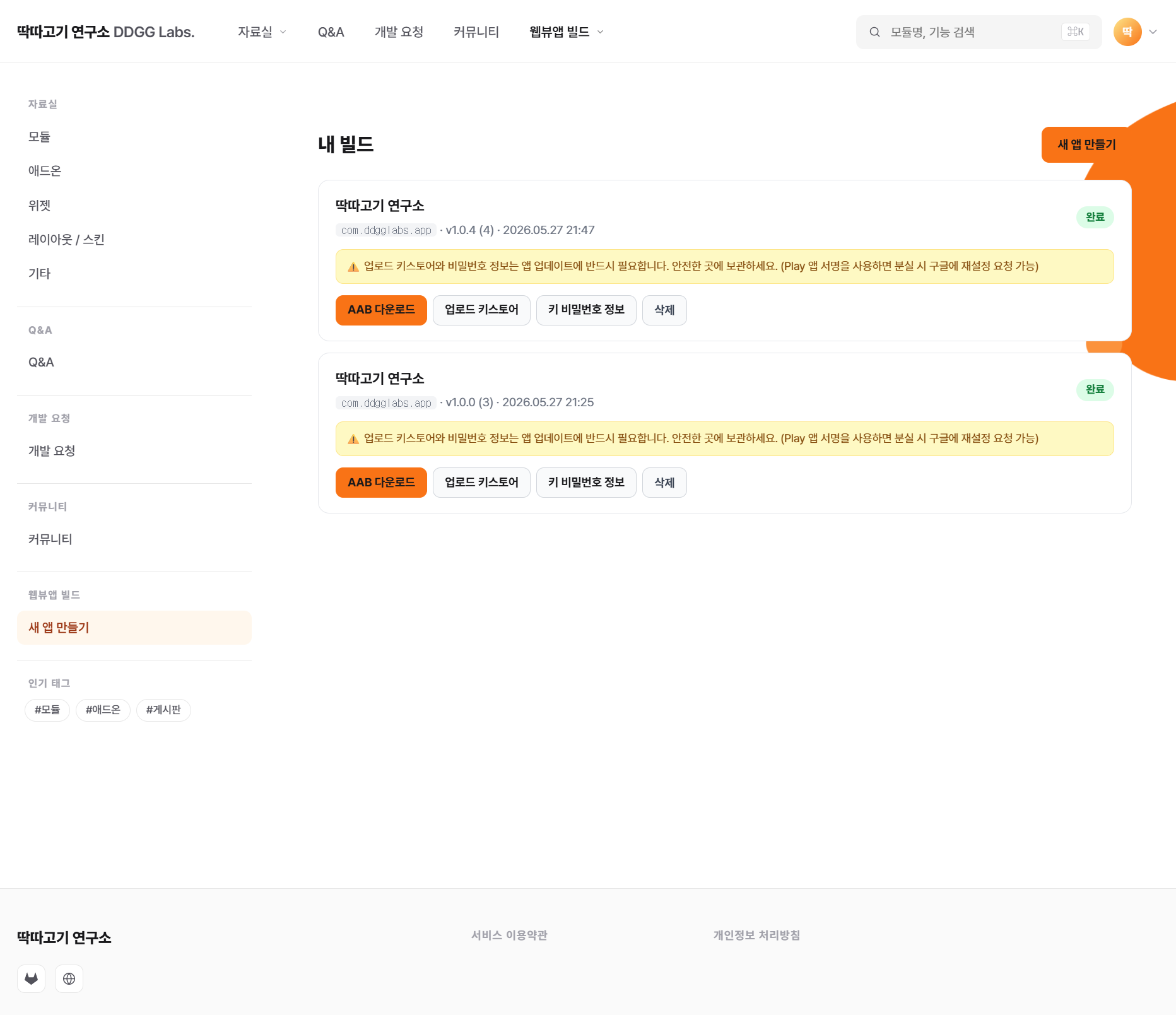Image resolution: width=1176 pixels, height=1015 pixels.
Task: Click the build timestamp 2026.05.27 21:25
Action: point(548,402)
